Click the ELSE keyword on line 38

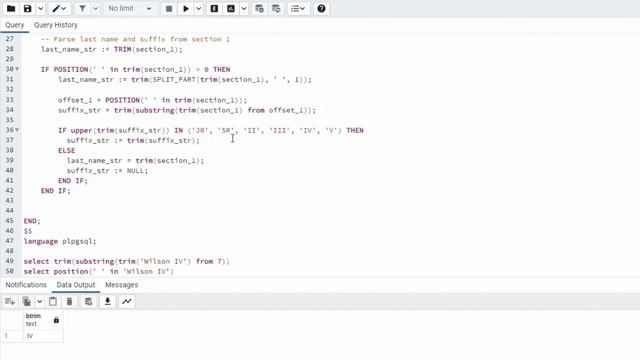click(67, 151)
